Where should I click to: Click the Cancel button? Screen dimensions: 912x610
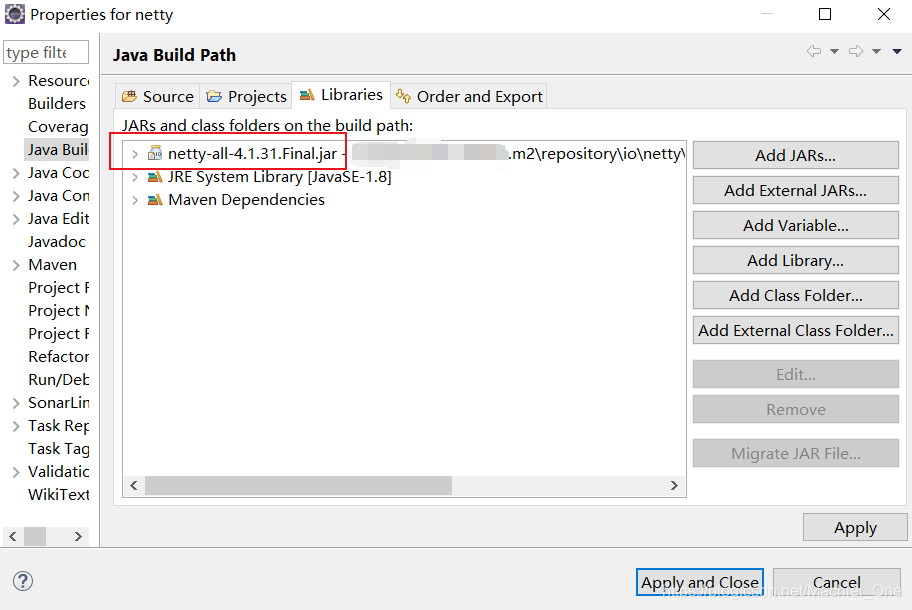(x=836, y=582)
